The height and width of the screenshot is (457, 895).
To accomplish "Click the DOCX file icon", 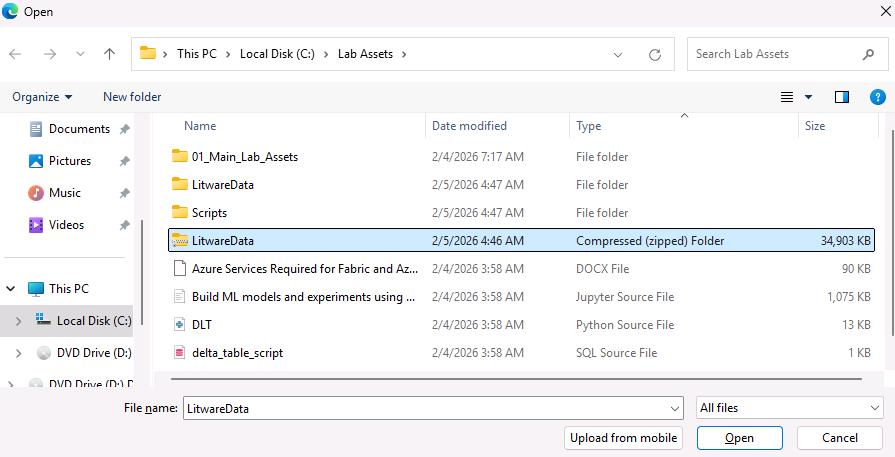I will click(180, 268).
